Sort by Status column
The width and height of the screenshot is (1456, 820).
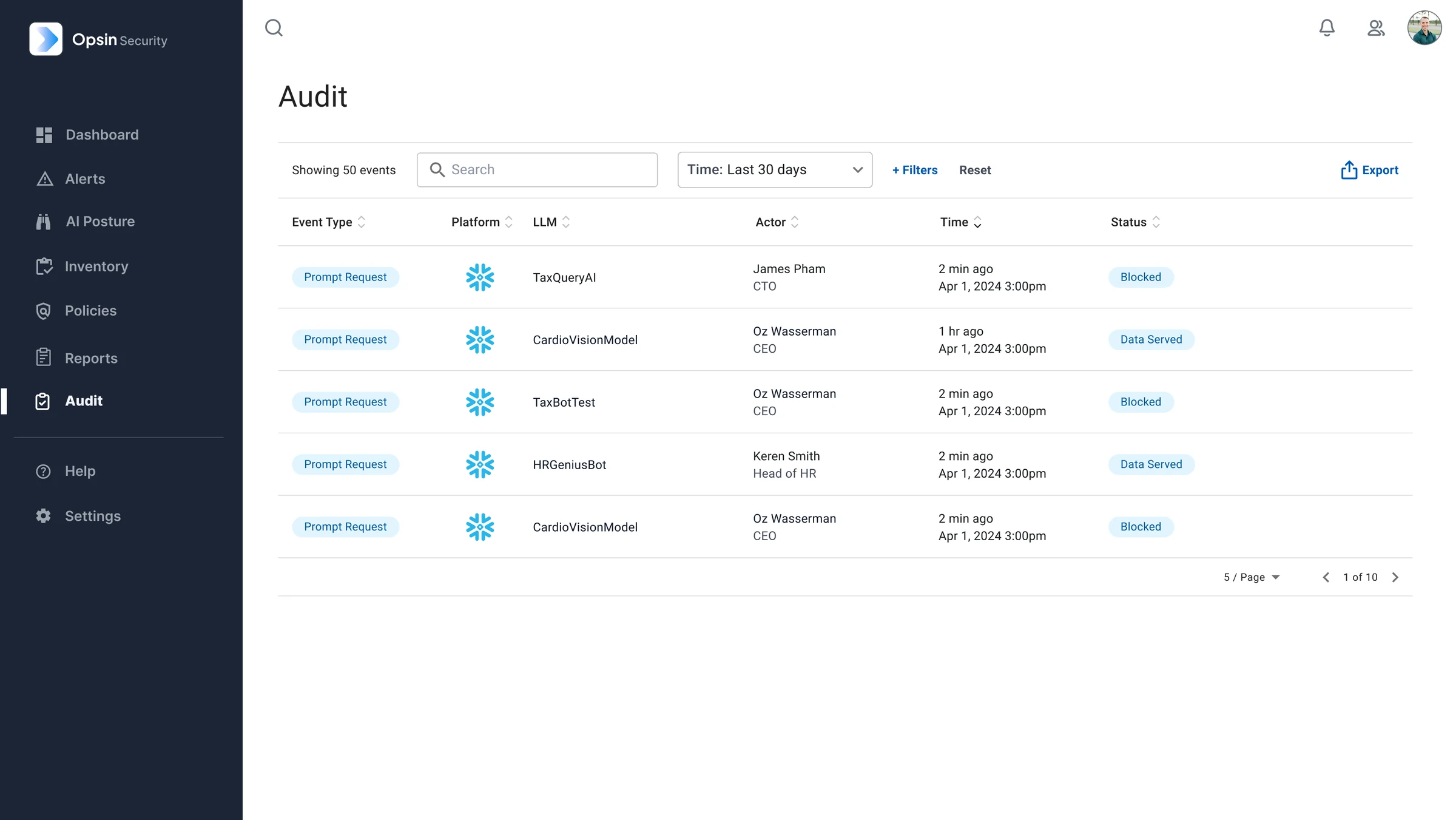pyautogui.click(x=1135, y=222)
